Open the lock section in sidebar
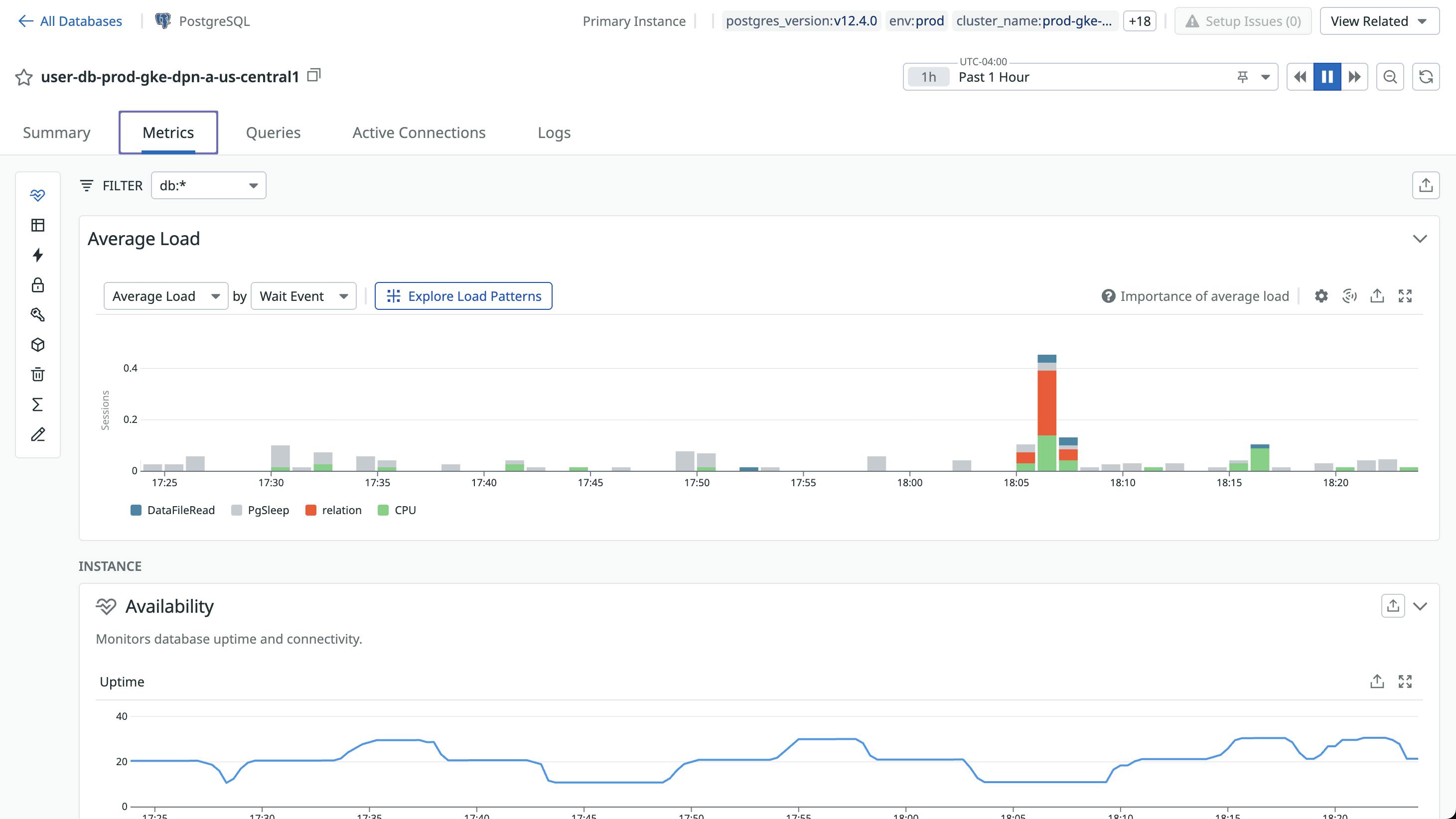1456x819 pixels. 38,285
